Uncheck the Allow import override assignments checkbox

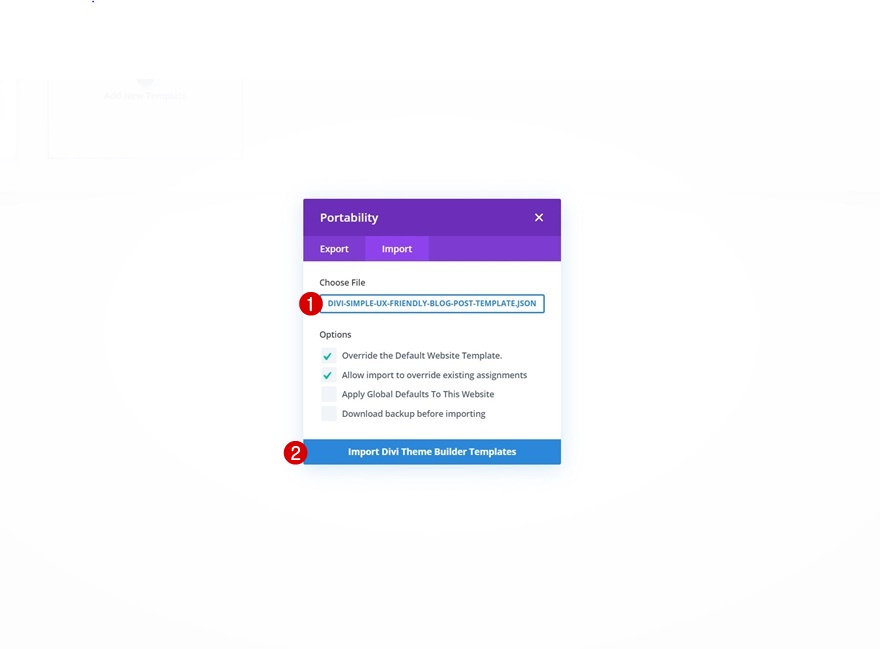point(328,375)
